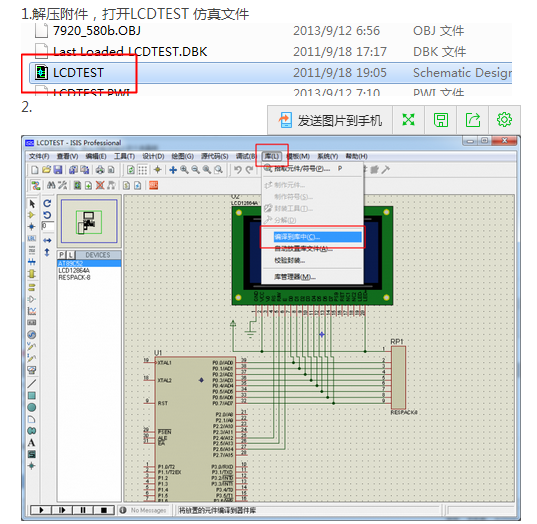Click the schematic overview thumbnail
The height and width of the screenshot is (524, 537).
click(x=89, y=221)
